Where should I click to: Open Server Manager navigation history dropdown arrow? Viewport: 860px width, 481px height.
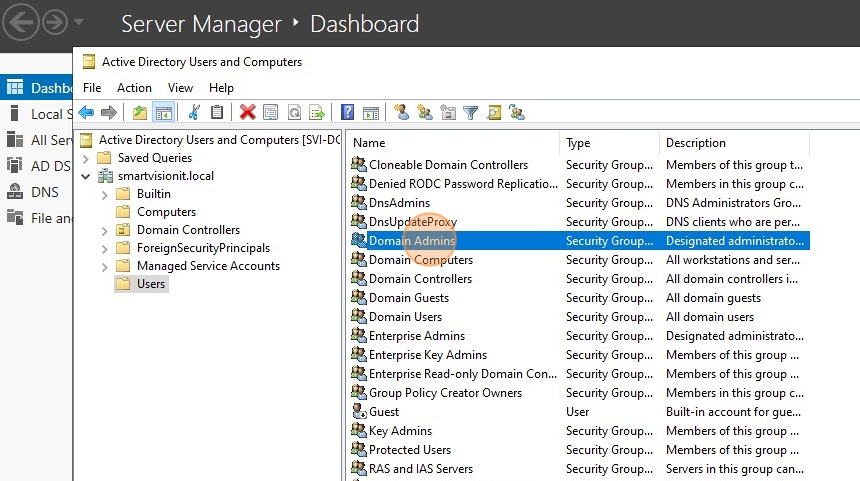(78, 22)
